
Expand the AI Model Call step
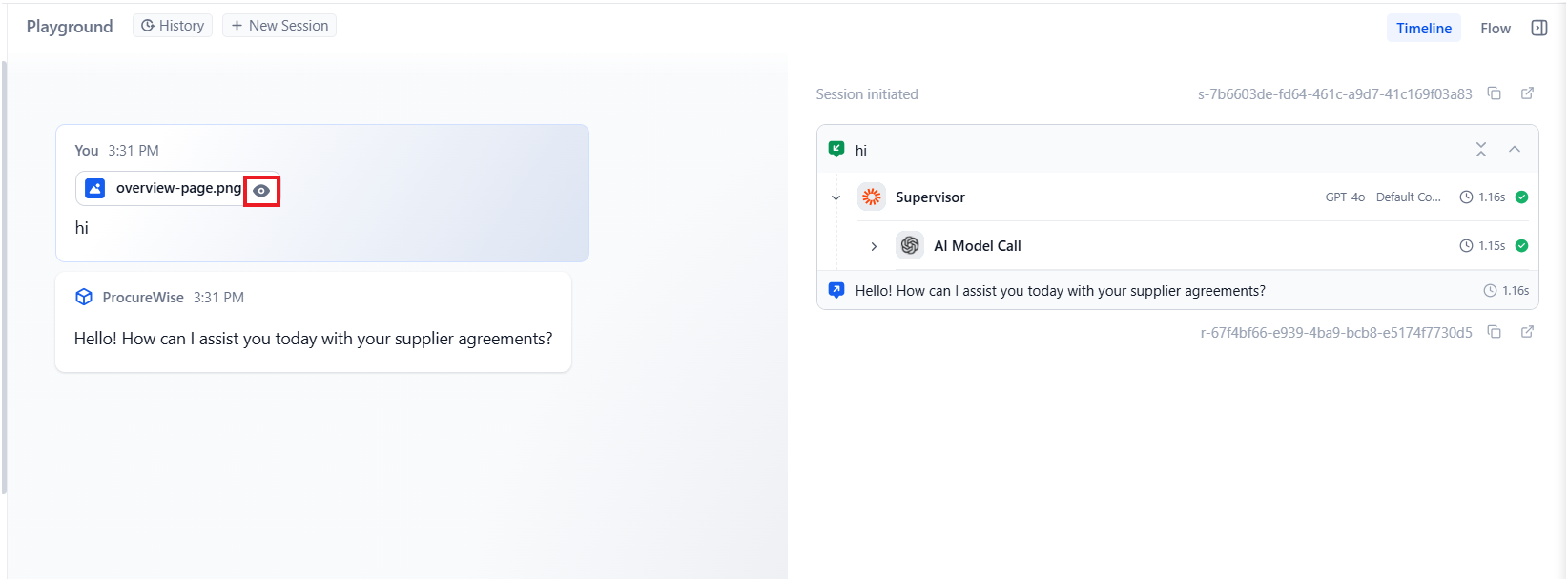[x=874, y=246]
